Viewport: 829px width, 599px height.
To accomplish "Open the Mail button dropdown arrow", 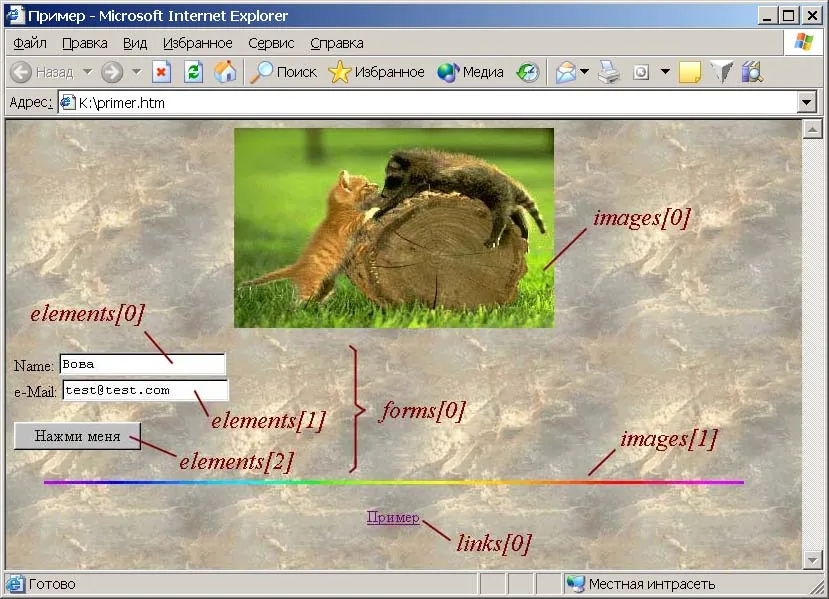I will [584, 71].
